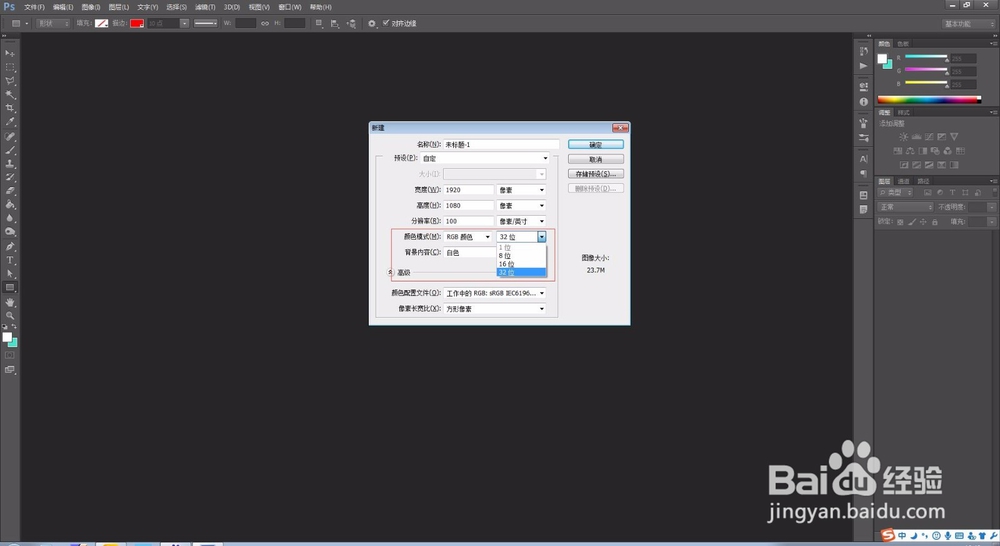This screenshot has height=546, width=1000.
Task: Select the Lasso tool
Action: point(10,81)
